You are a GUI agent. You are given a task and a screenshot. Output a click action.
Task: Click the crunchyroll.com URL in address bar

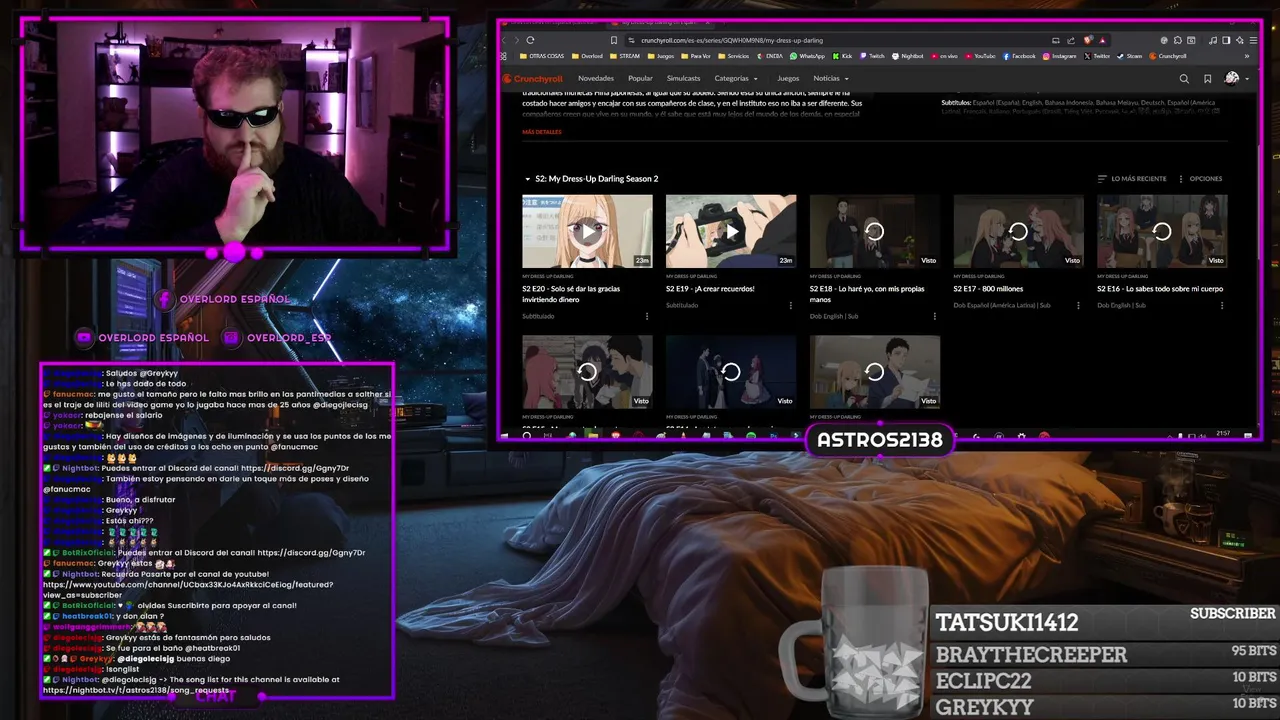[x=731, y=40]
